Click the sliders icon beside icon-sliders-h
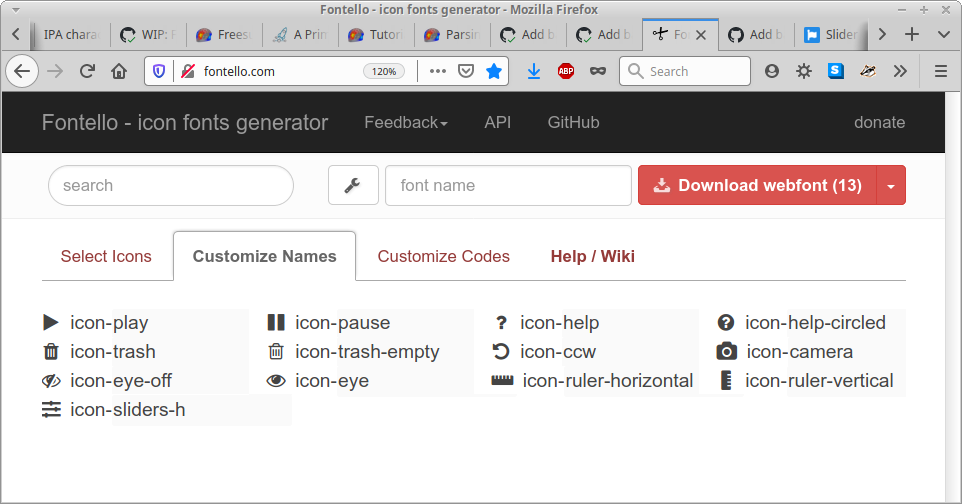 52,409
